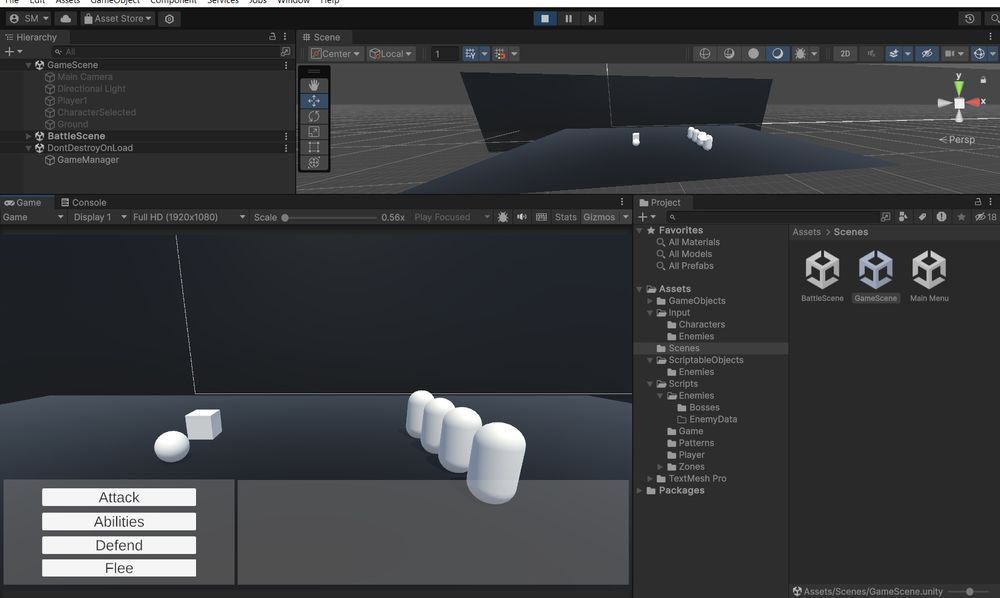
Task: Toggle 2D view in the Scene toolbar
Action: [845, 54]
